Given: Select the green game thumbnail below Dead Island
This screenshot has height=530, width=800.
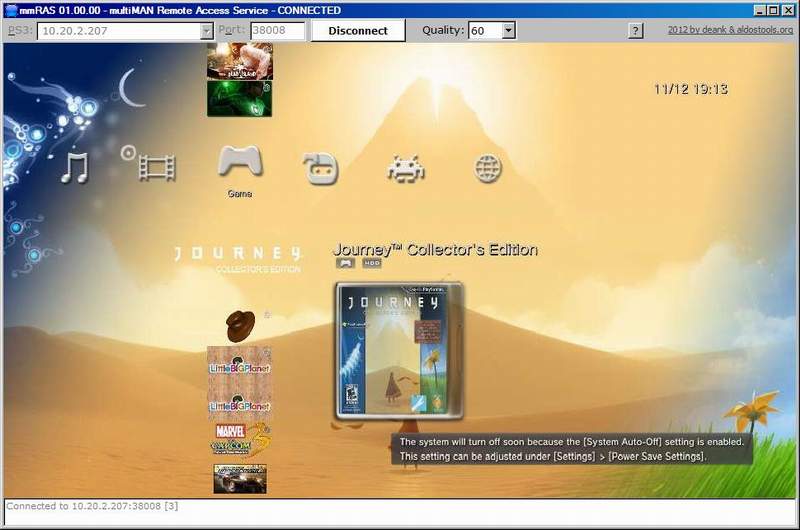Looking at the screenshot, I should pos(239,99).
